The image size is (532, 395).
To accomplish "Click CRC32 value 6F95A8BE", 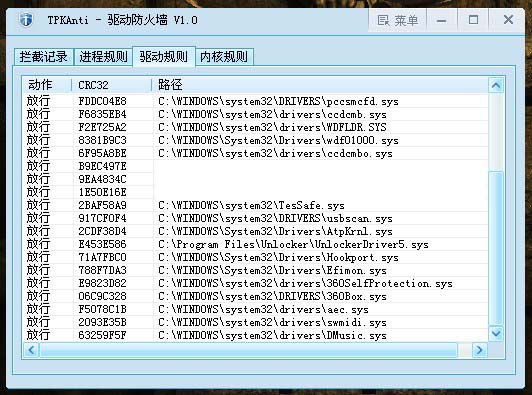I will click(x=102, y=153).
